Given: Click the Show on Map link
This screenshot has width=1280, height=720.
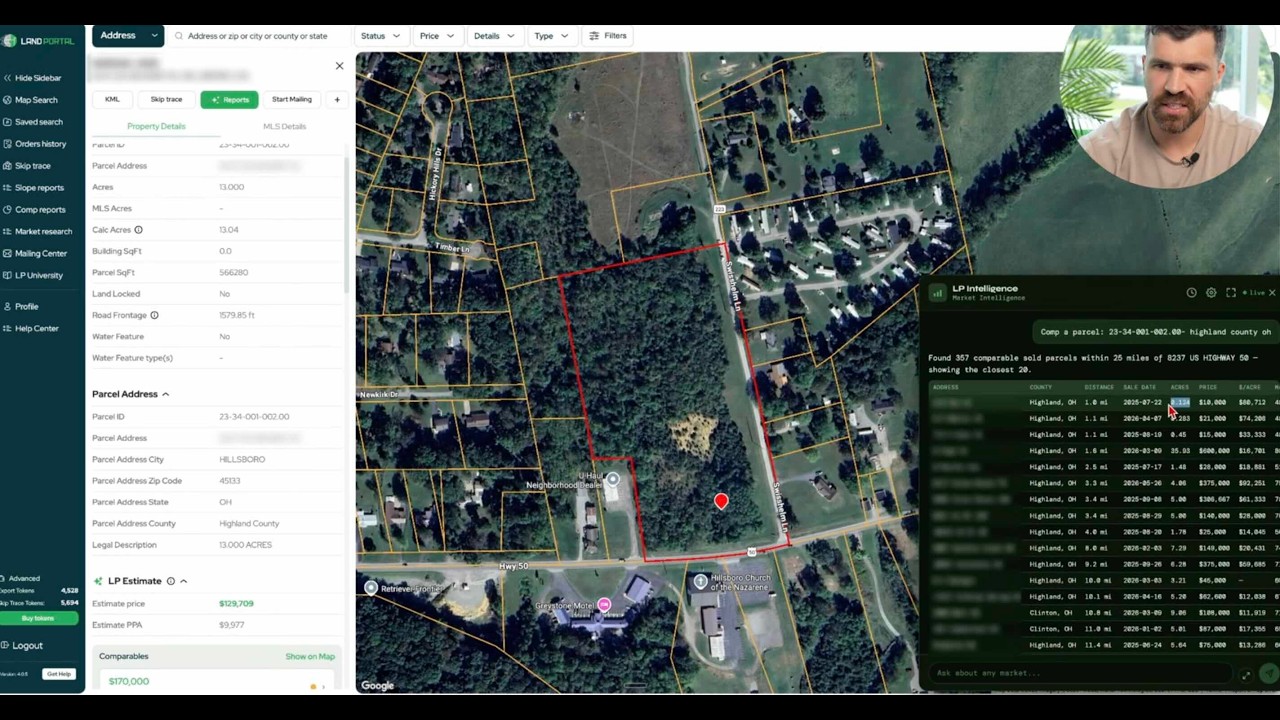Looking at the screenshot, I should click(310, 657).
